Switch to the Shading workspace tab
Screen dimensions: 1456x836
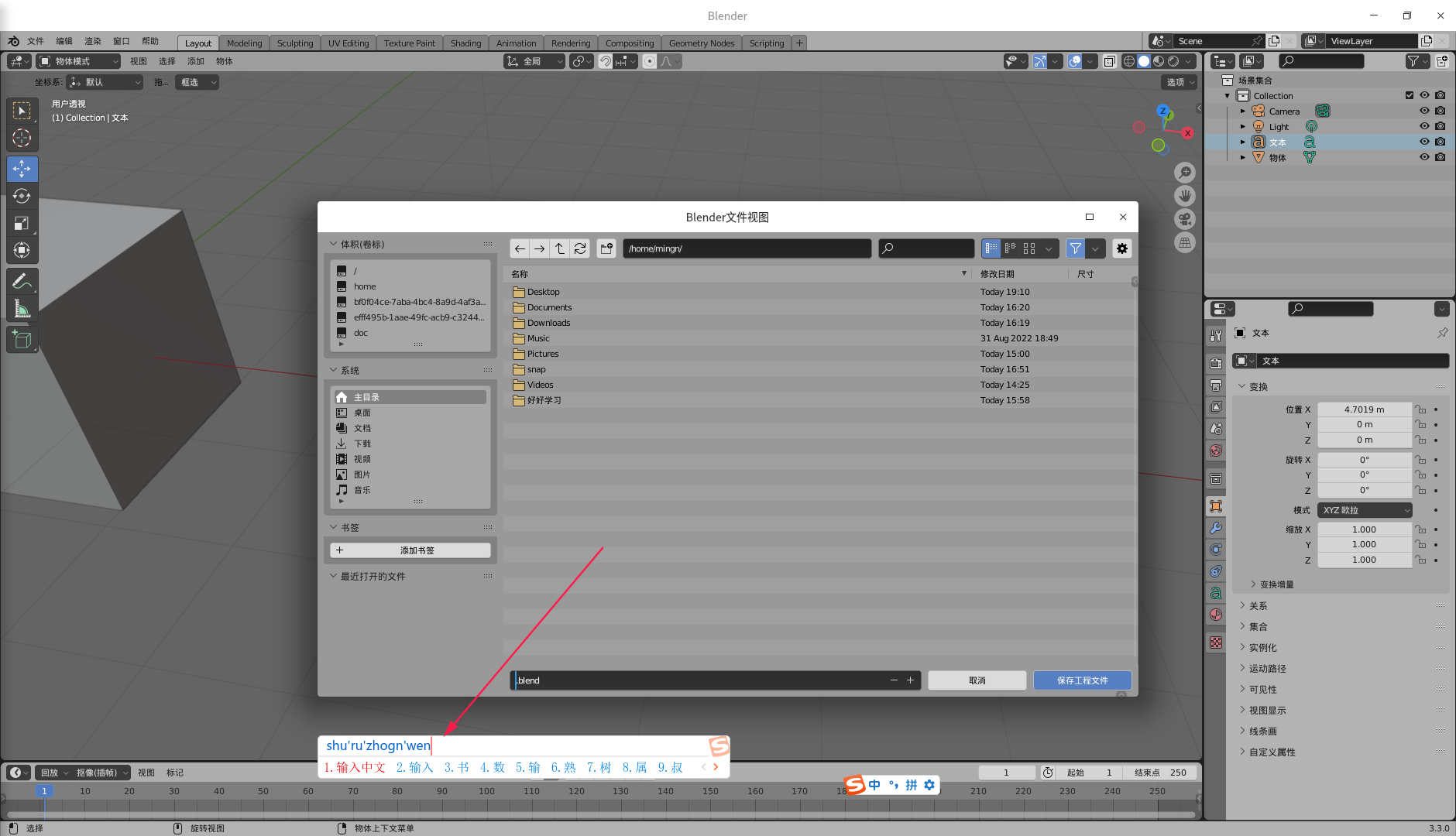coord(466,43)
